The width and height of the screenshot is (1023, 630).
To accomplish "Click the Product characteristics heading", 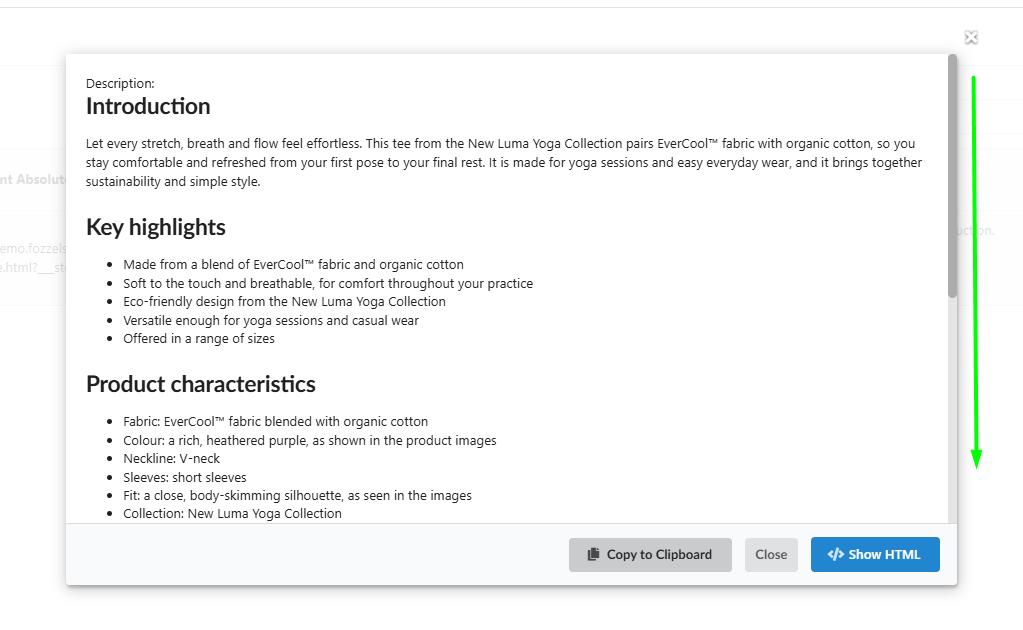I will pyautogui.click(x=201, y=384).
